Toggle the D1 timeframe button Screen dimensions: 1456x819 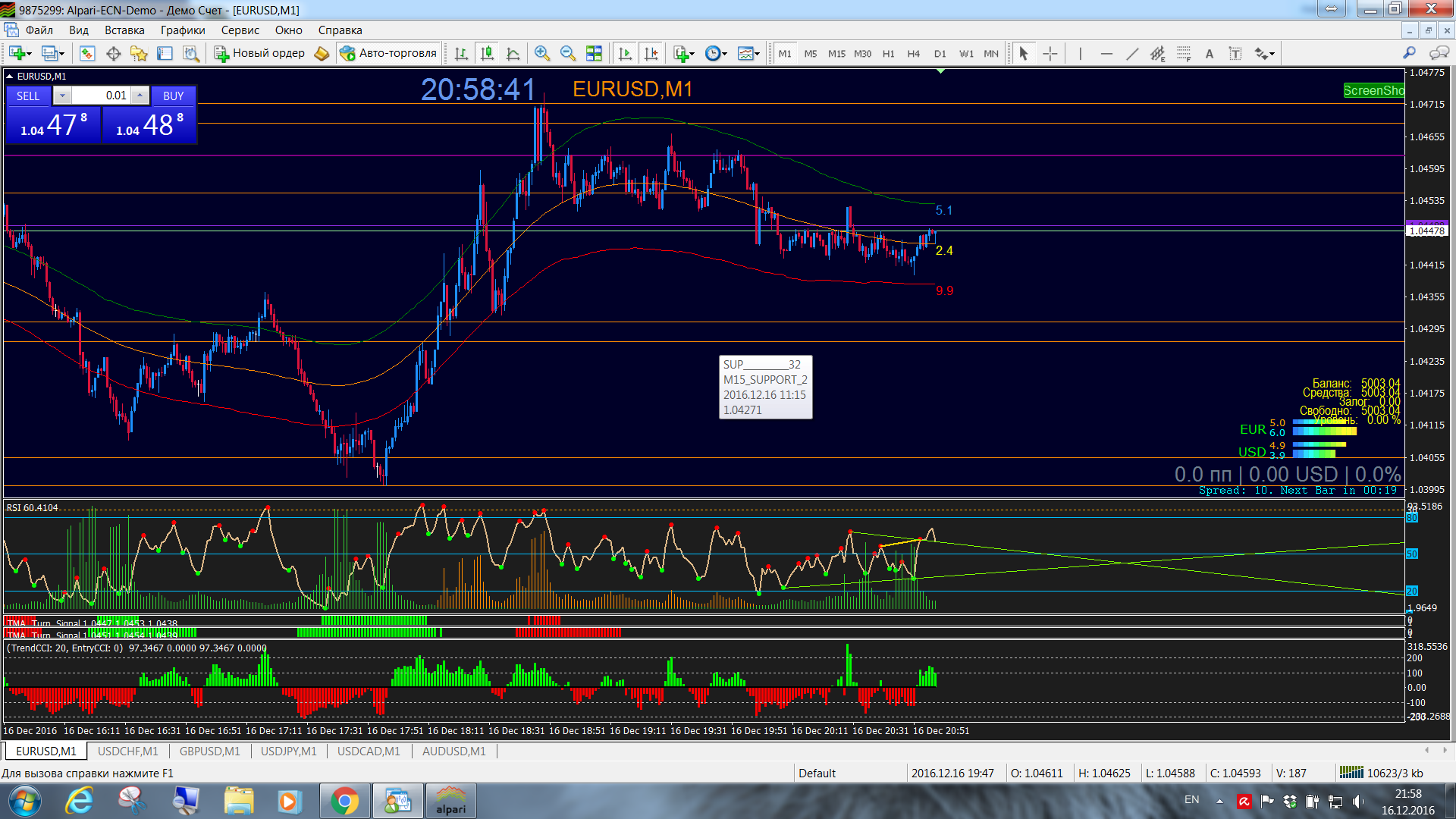tap(940, 53)
